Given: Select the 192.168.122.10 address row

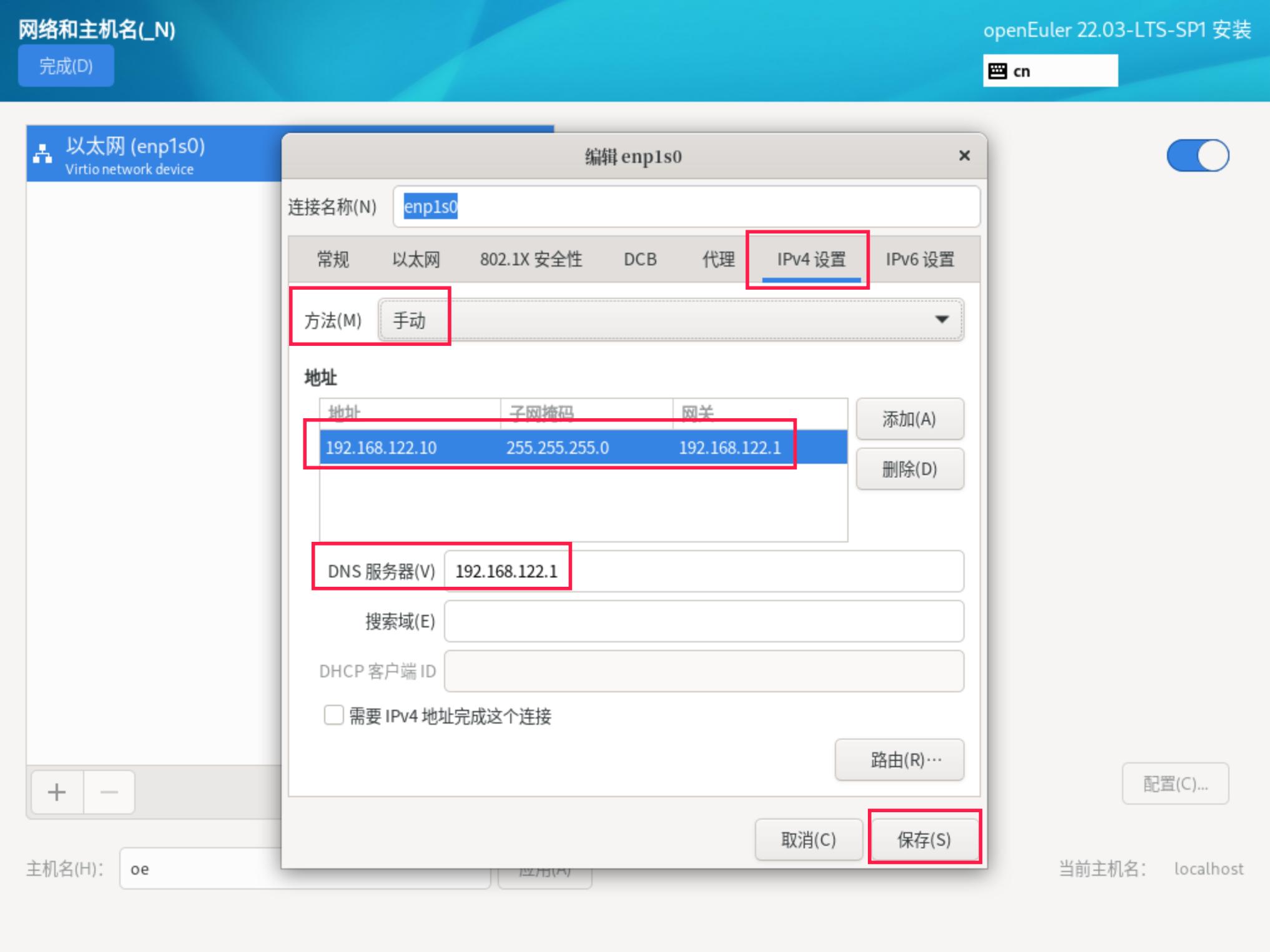Looking at the screenshot, I should point(381,448).
